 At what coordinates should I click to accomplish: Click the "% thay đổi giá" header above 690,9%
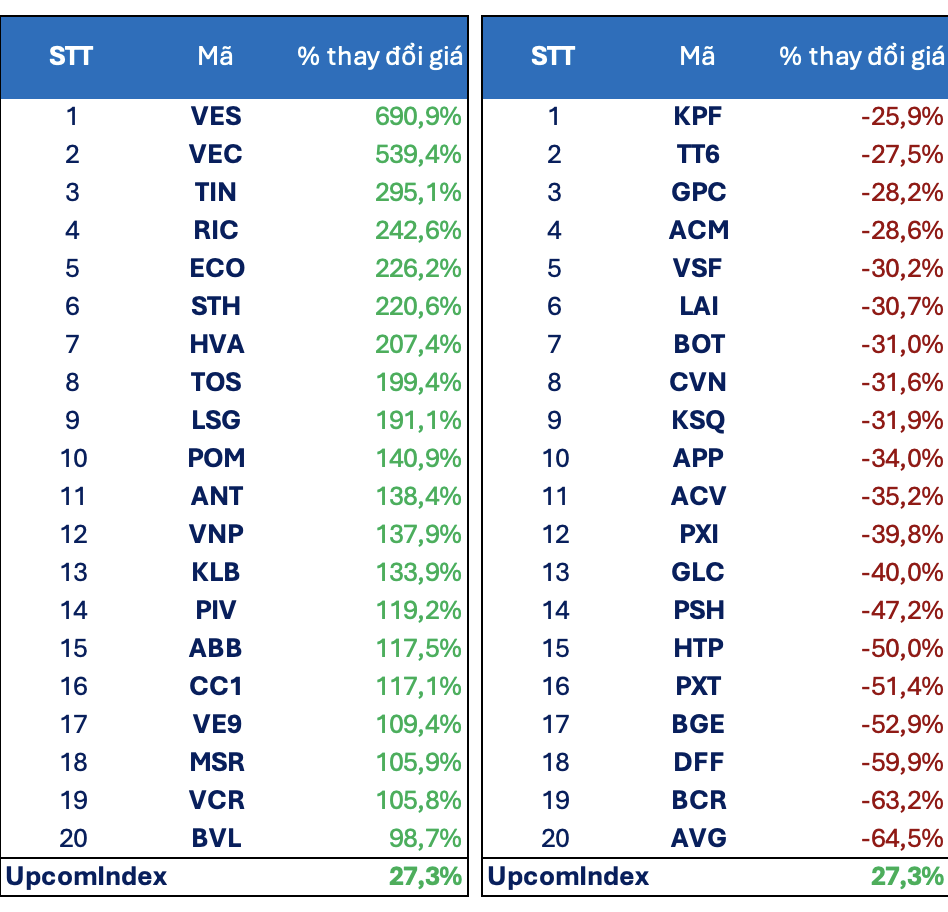[380, 56]
